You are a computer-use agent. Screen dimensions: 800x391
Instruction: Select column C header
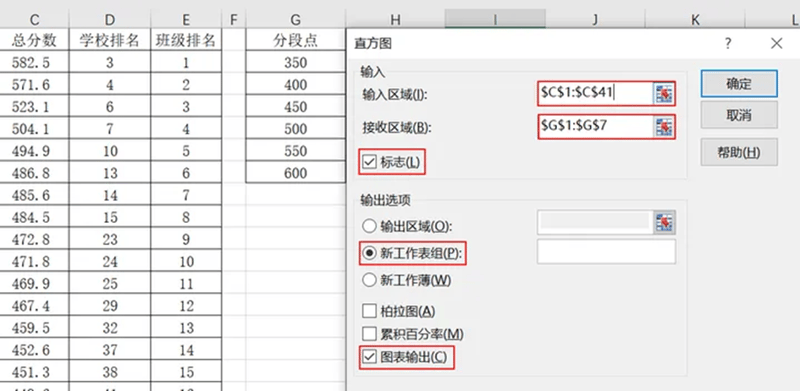point(34,20)
